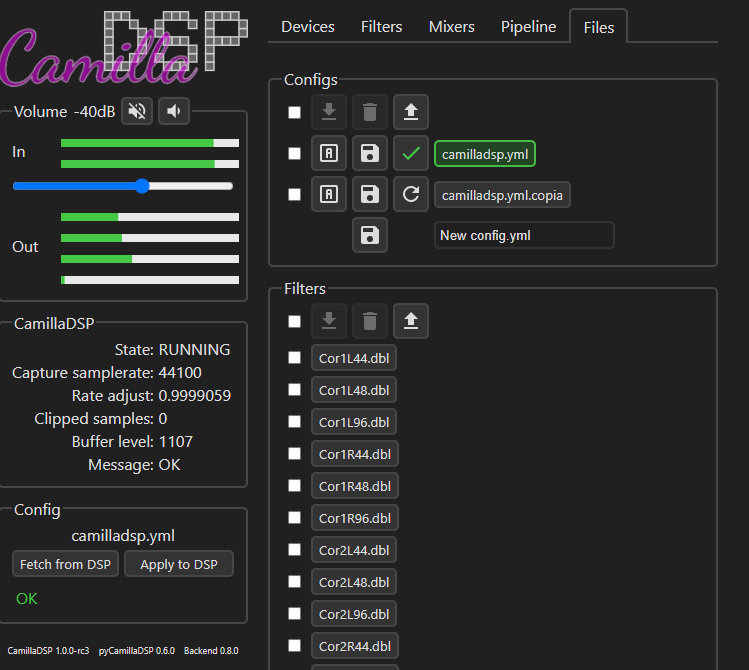This screenshot has height=670, width=749.
Task: Toggle select-all checkbox in Configs
Action: point(295,113)
